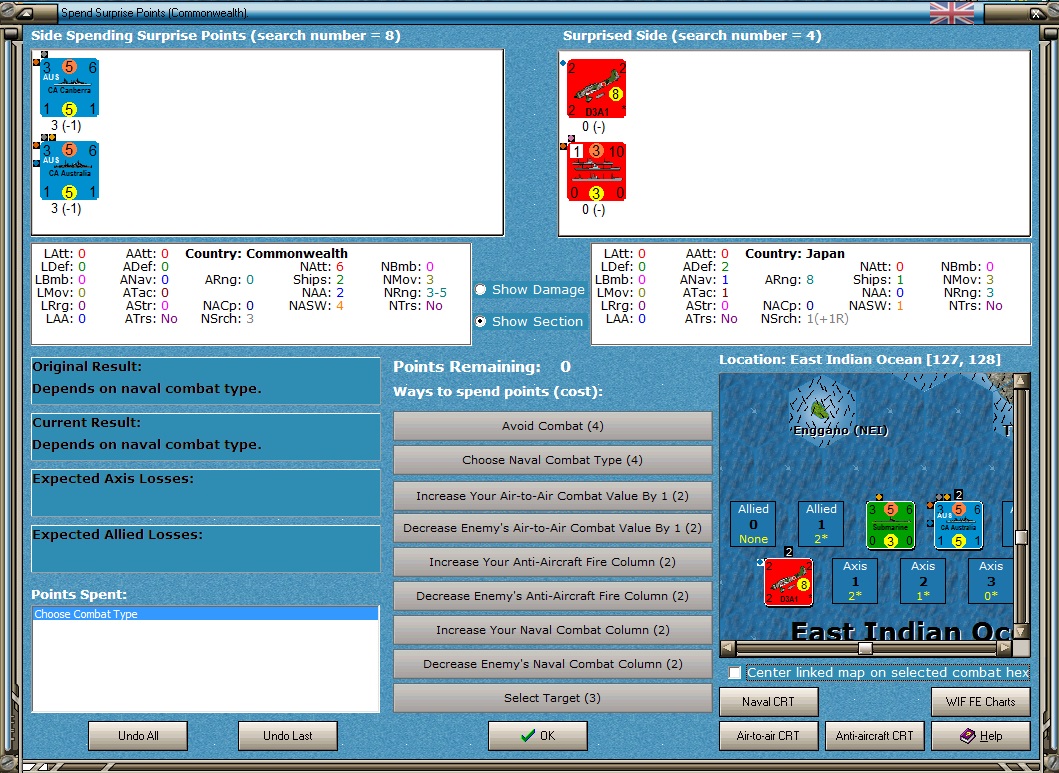The height and width of the screenshot is (773, 1059).
Task: Confirm with the OK button
Action: 538,735
